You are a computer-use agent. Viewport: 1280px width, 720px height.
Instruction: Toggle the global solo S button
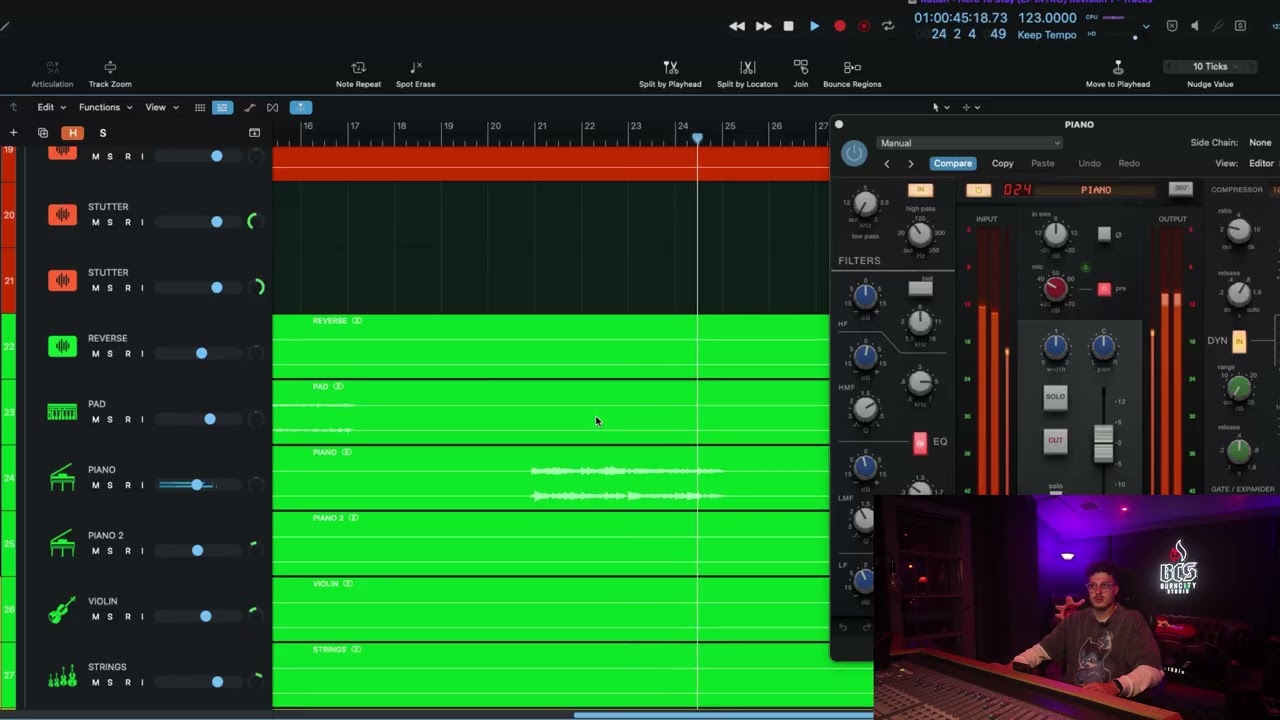pos(102,132)
